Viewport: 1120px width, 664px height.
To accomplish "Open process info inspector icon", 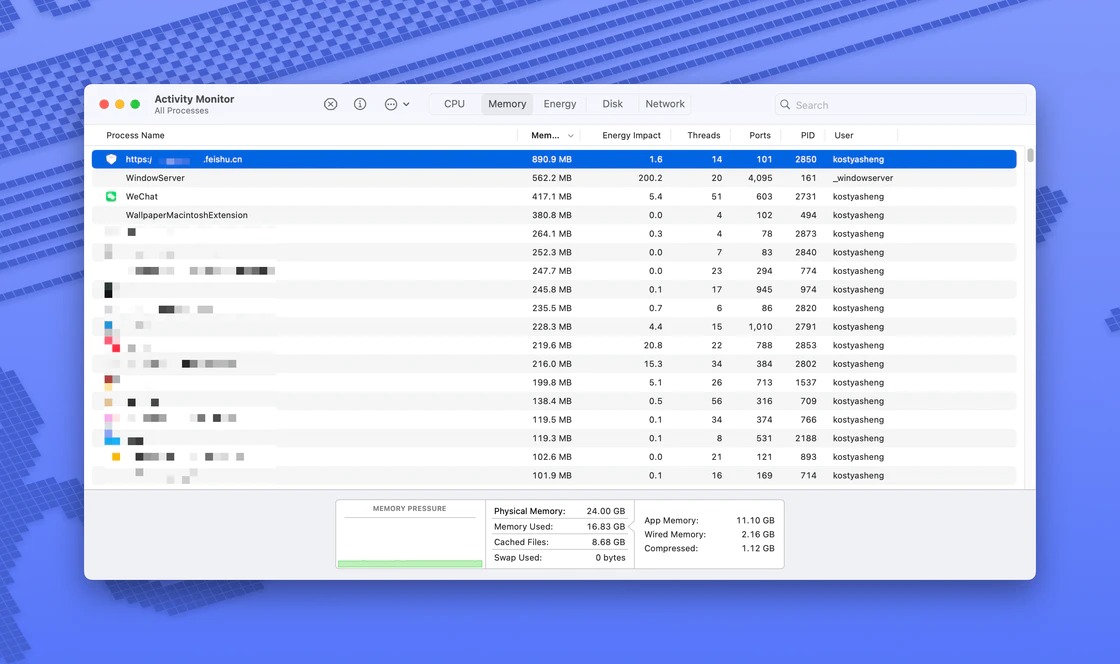I will tap(360, 104).
